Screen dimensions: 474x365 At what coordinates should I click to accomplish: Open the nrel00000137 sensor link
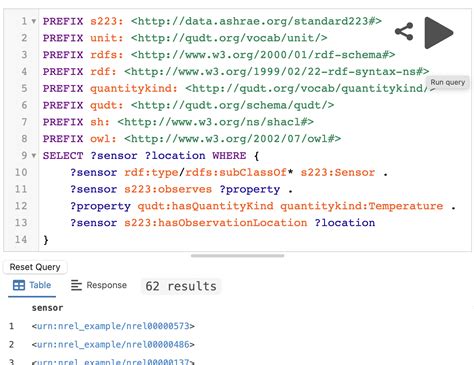113,362
